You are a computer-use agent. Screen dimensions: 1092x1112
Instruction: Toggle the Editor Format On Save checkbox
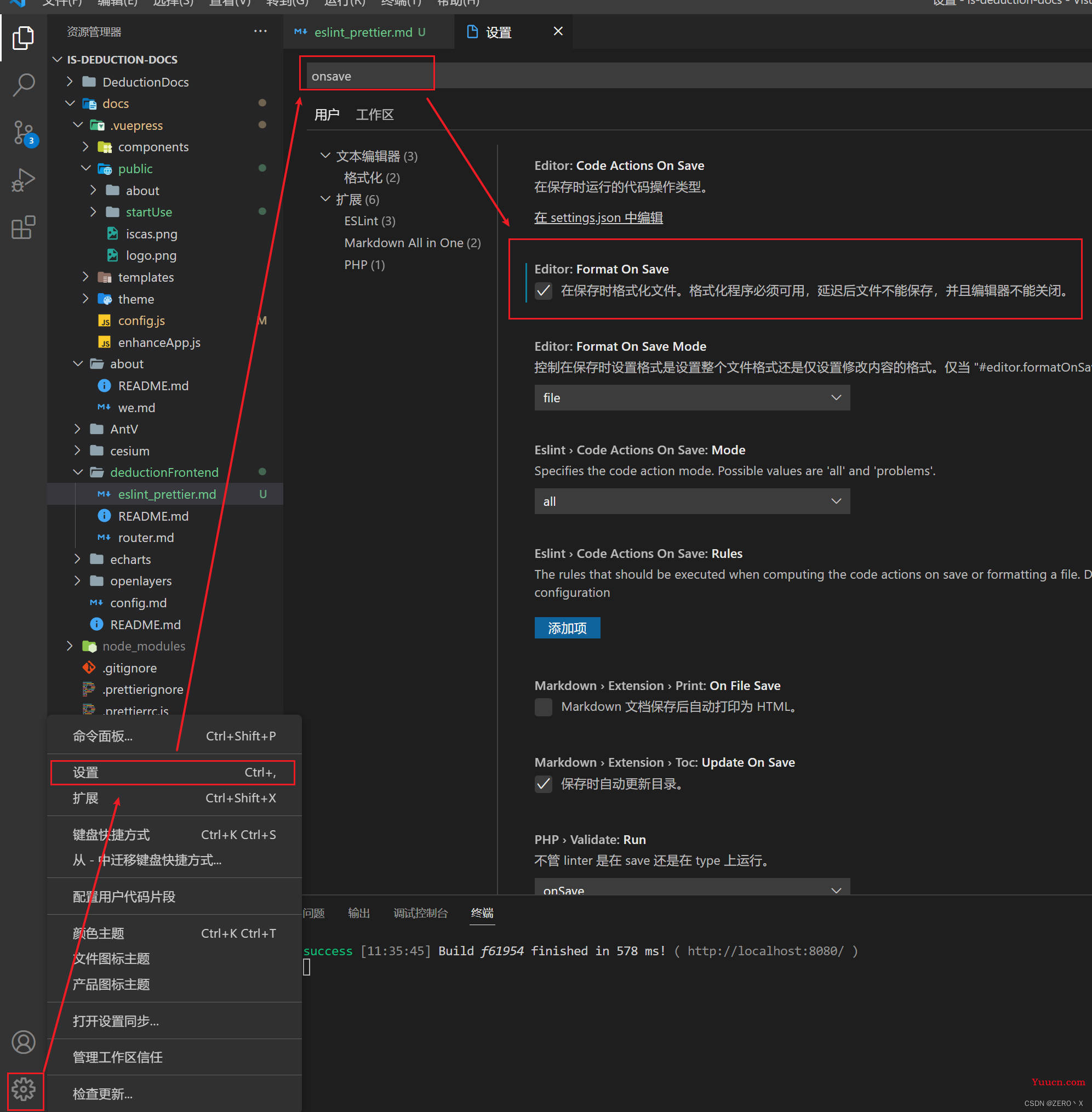pos(543,291)
